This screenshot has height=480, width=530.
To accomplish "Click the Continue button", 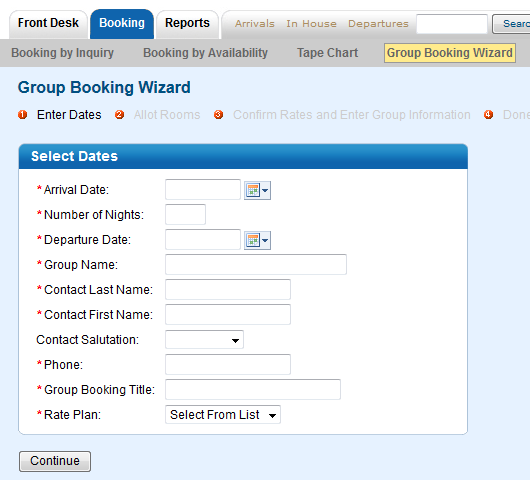I will coord(55,461).
